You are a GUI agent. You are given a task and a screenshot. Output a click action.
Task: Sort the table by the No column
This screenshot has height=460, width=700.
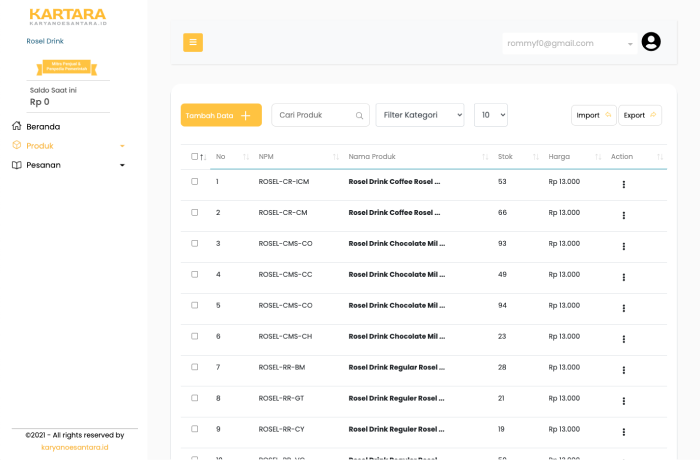coord(246,157)
